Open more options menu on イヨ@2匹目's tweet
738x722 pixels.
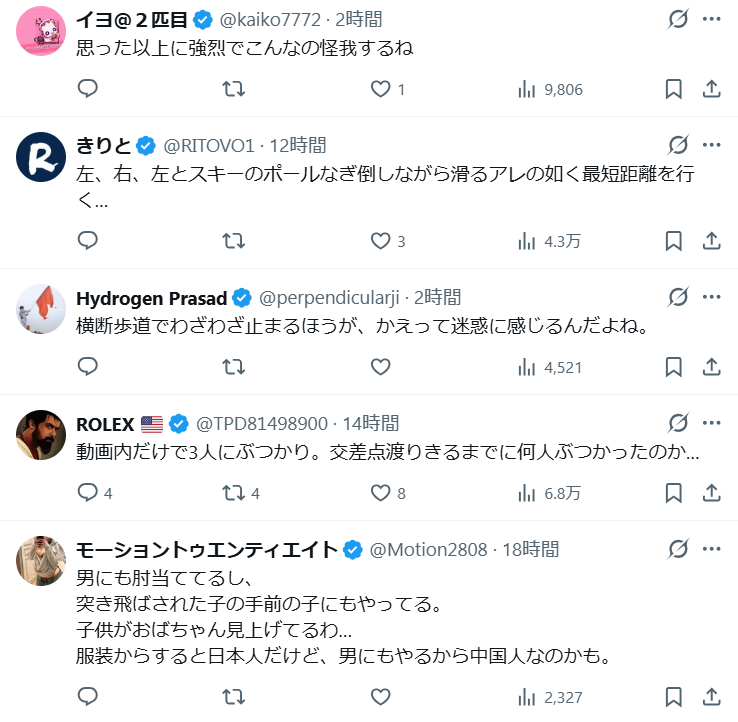click(711, 19)
